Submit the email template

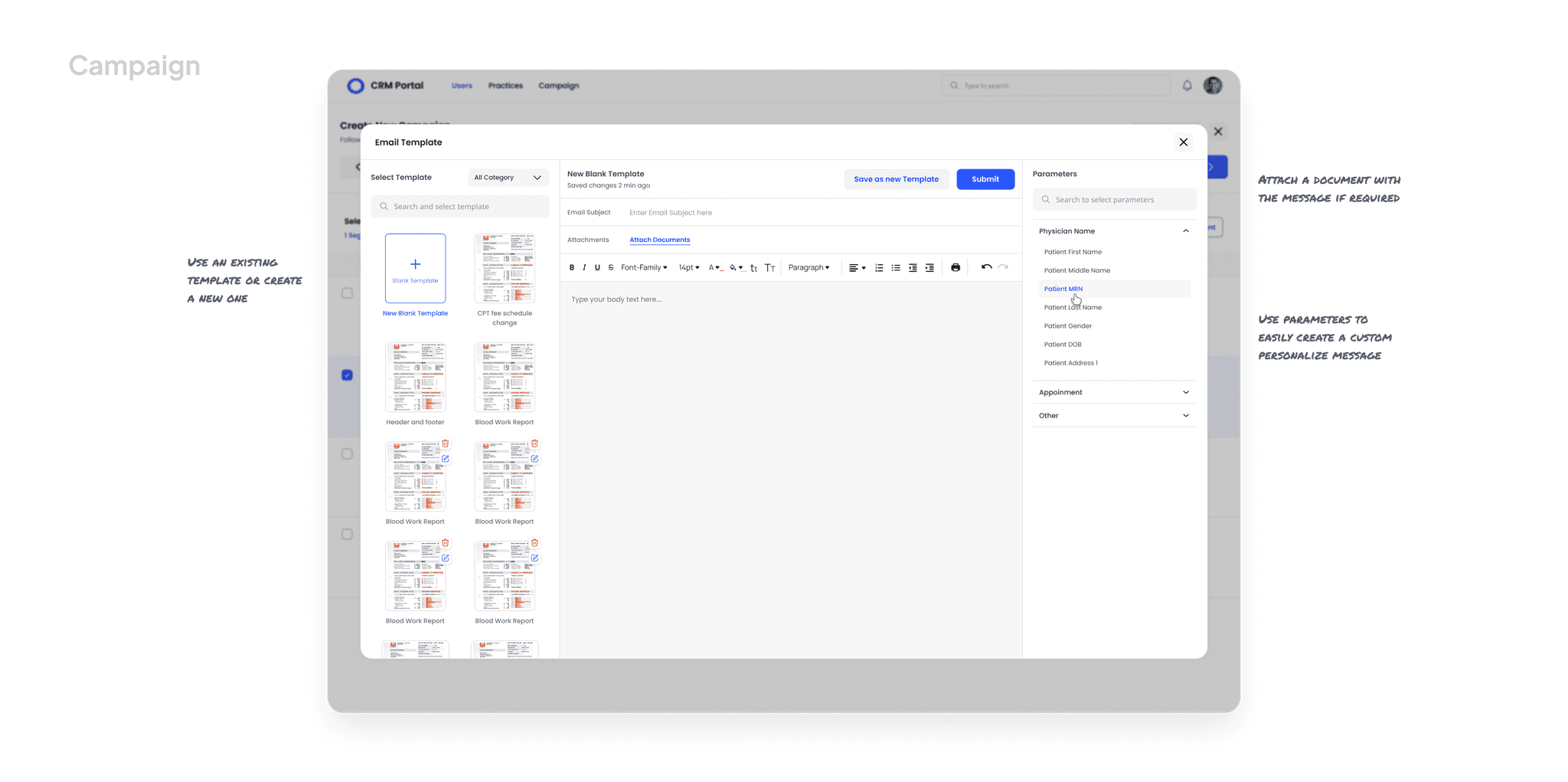click(985, 178)
